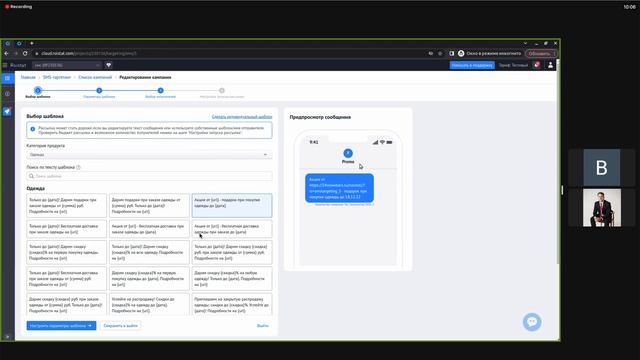Click the address bar URL
Viewport: 640px width, 360px height.
[89, 53]
